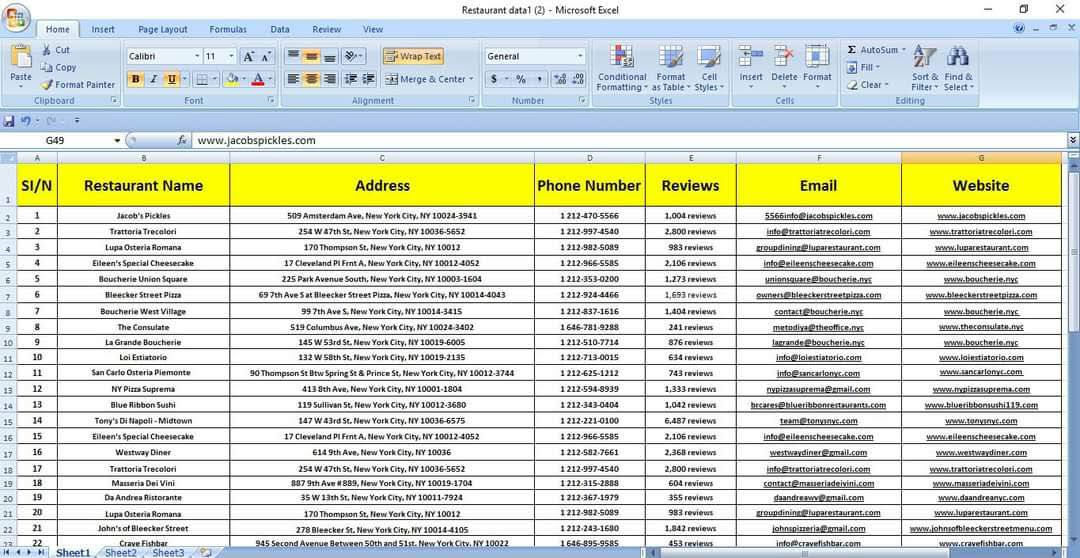
Task: Toggle Top Align vertical alignment
Action: 293,56
